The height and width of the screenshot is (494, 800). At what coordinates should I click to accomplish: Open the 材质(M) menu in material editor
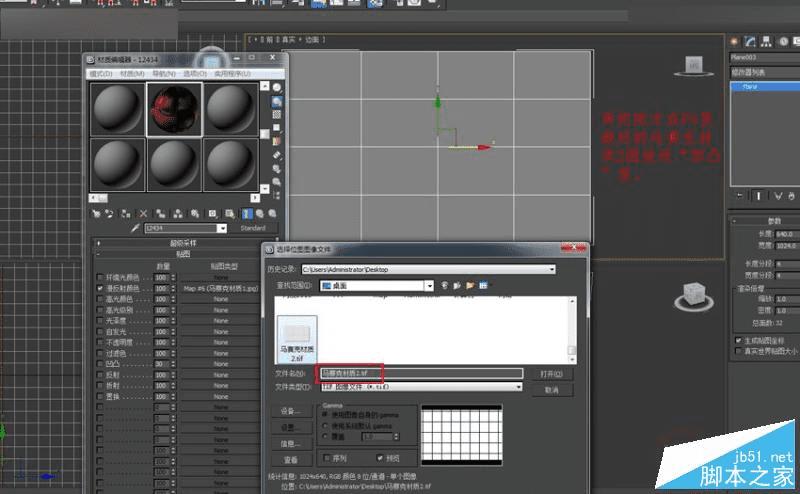133,74
